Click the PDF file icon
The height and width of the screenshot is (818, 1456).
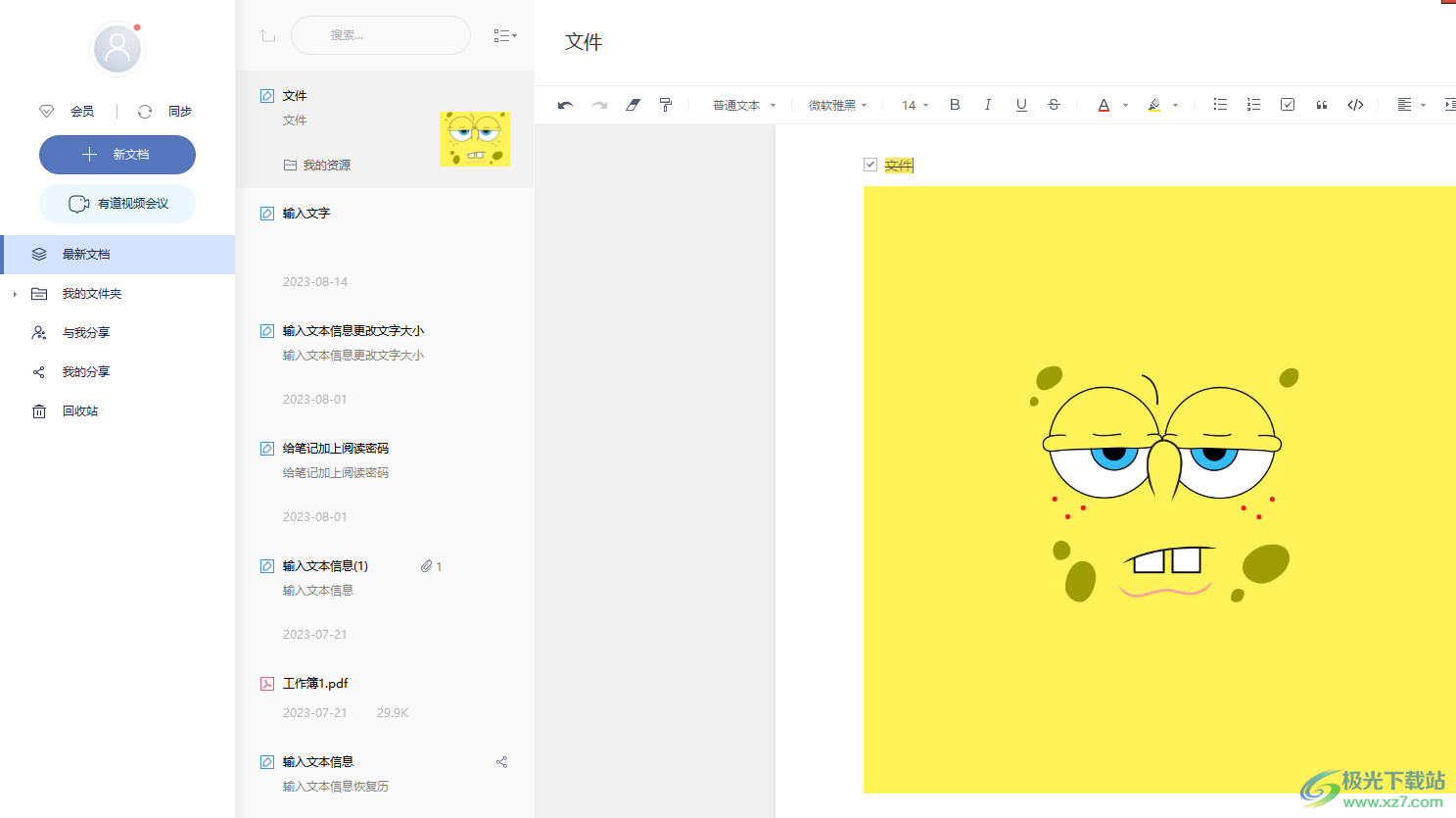coord(266,684)
